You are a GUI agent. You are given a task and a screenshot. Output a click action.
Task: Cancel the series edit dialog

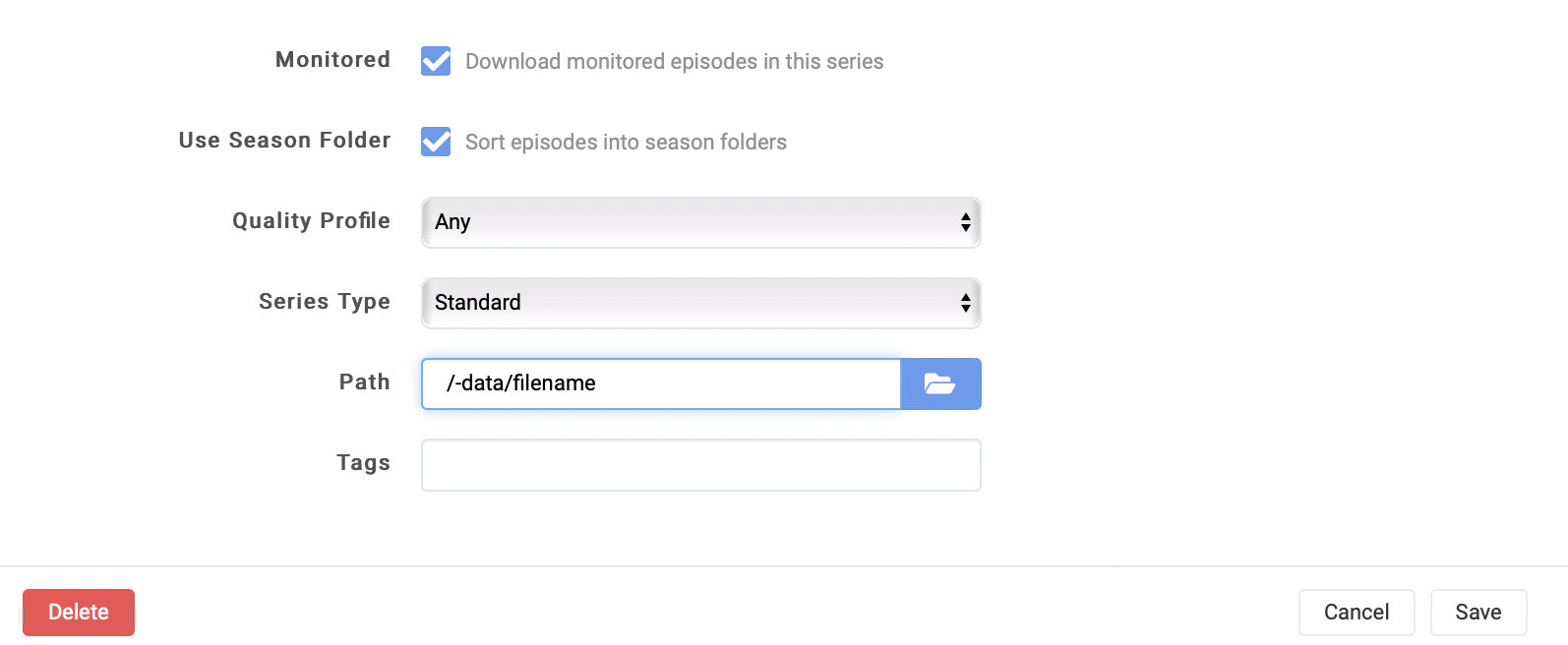coord(1356,612)
